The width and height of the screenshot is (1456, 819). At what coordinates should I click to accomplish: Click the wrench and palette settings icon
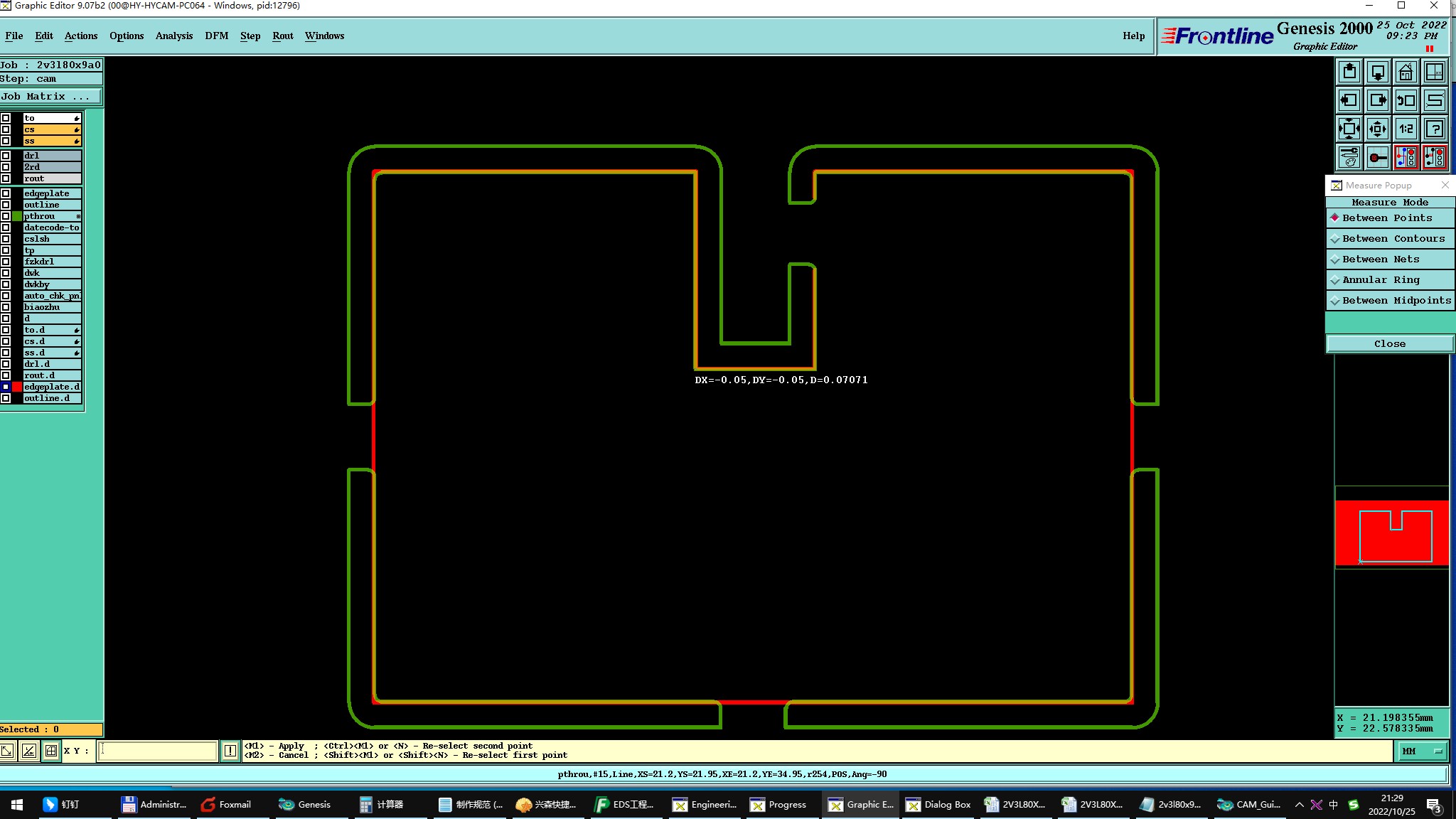(x=1349, y=158)
